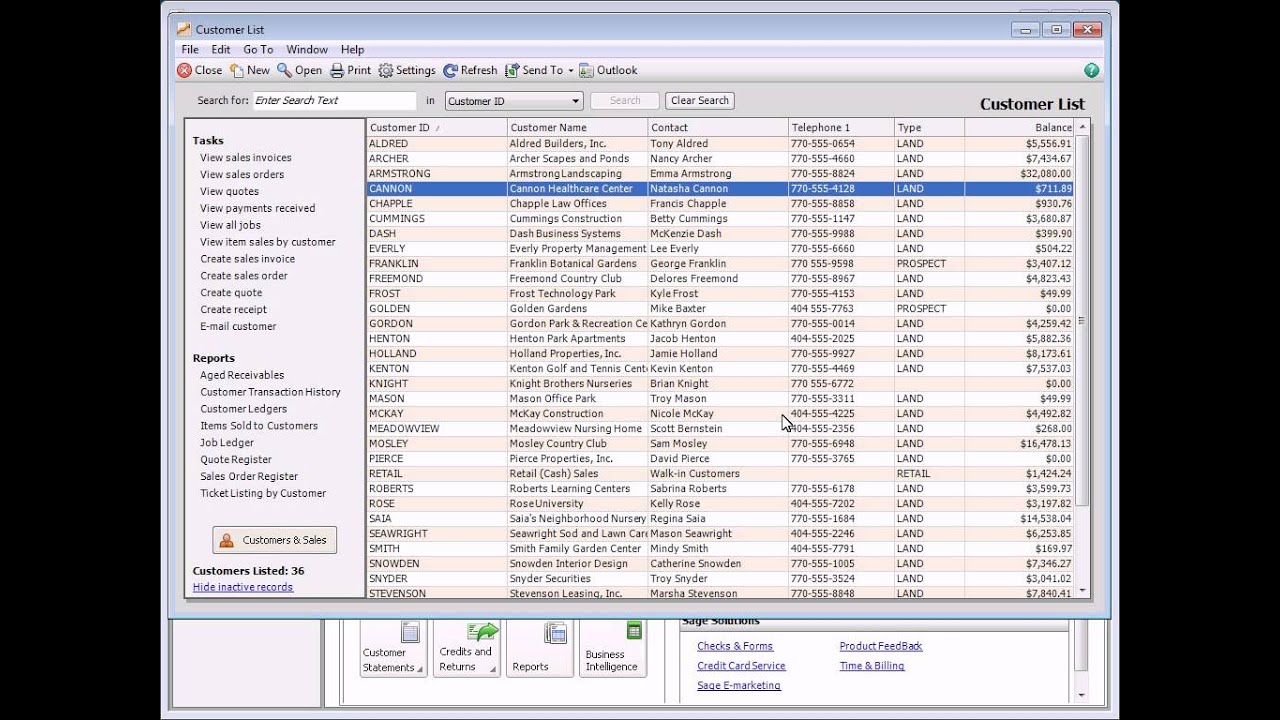Expand the Send To dropdown arrow
This screenshot has width=1280, height=720.
click(x=571, y=71)
